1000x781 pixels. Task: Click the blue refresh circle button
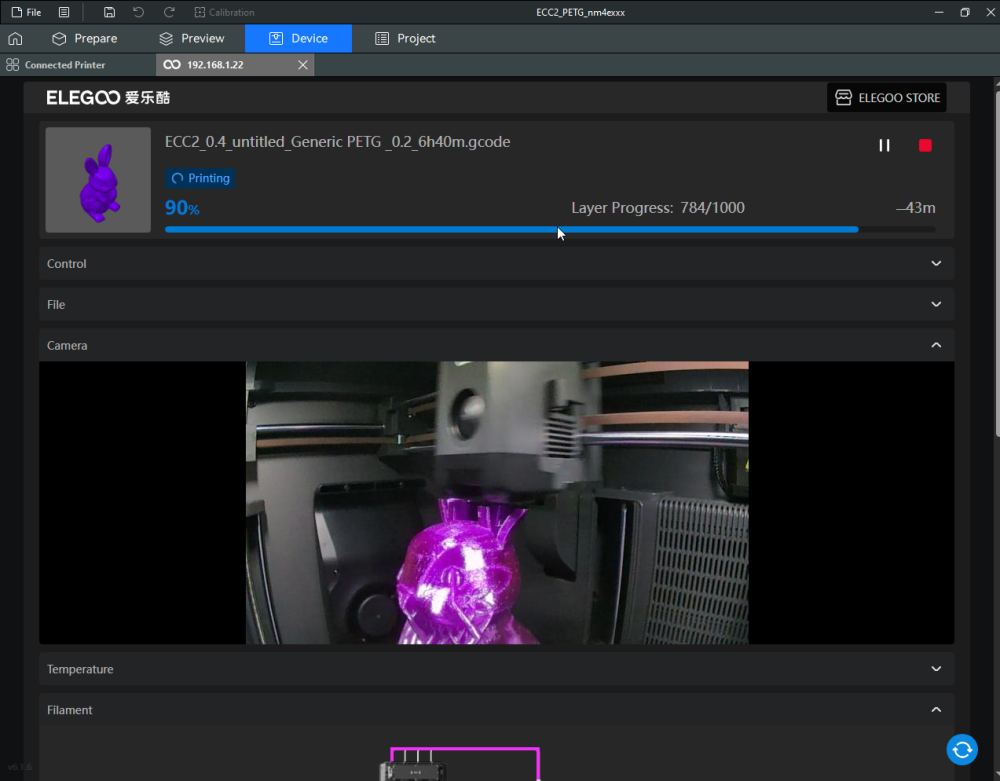pyautogui.click(x=962, y=749)
